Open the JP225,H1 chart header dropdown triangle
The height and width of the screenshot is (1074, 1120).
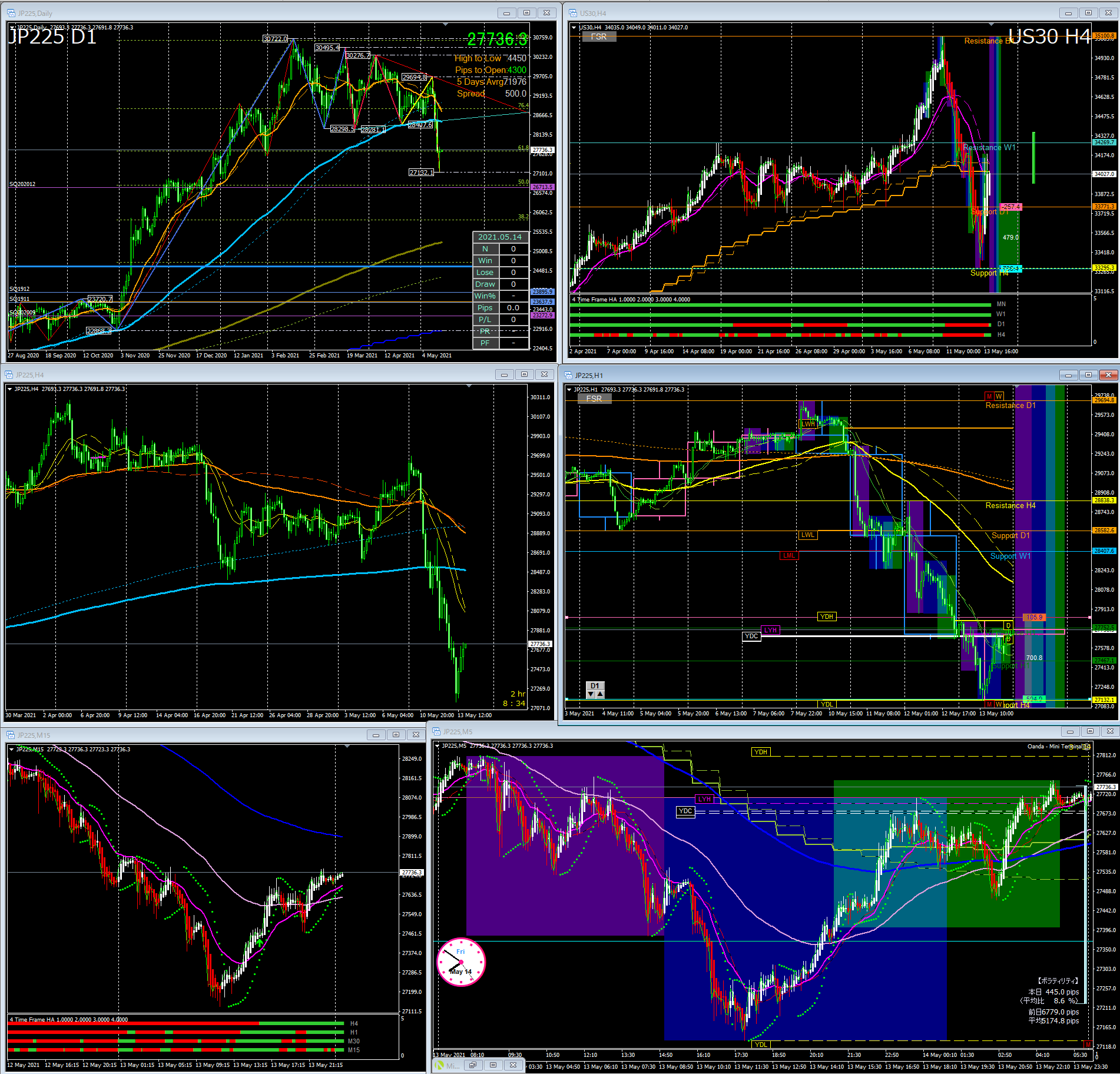point(569,389)
